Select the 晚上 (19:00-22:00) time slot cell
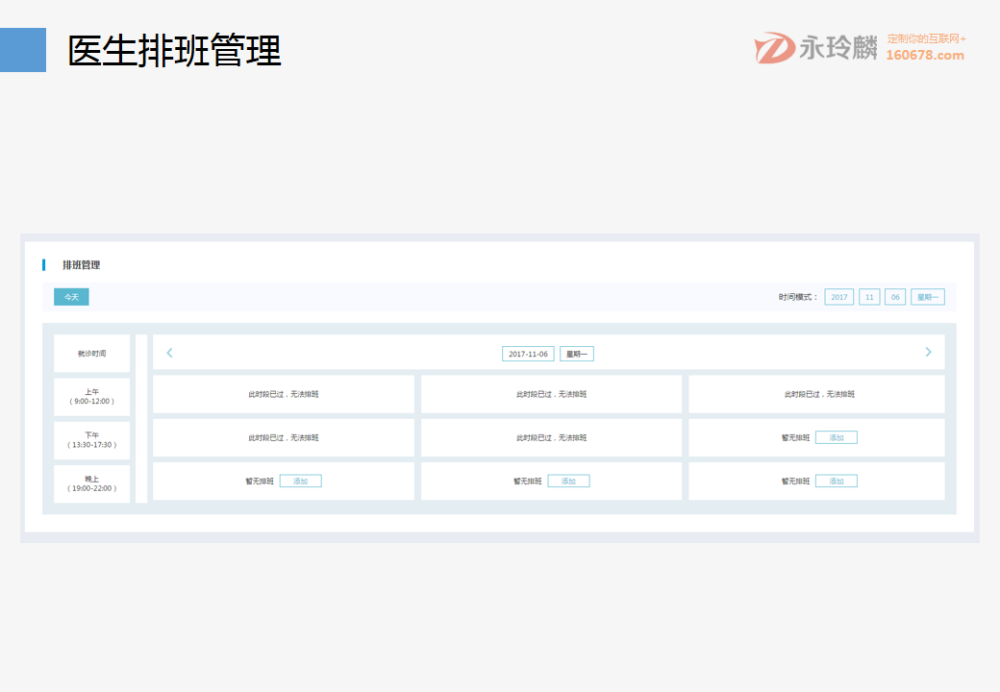Screen dimensions: 1000x692 coord(92,484)
